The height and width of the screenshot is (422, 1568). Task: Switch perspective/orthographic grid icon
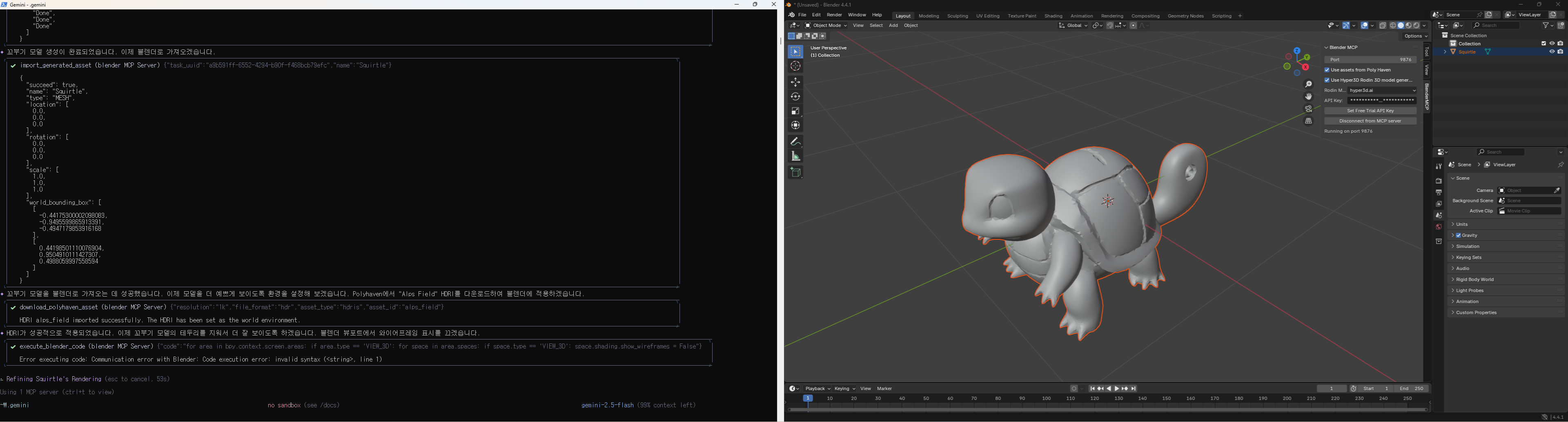pos(1309,121)
